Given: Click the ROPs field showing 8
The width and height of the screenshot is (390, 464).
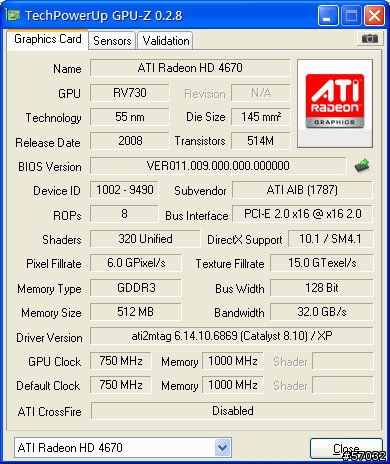Looking at the screenshot, I should point(124,214).
